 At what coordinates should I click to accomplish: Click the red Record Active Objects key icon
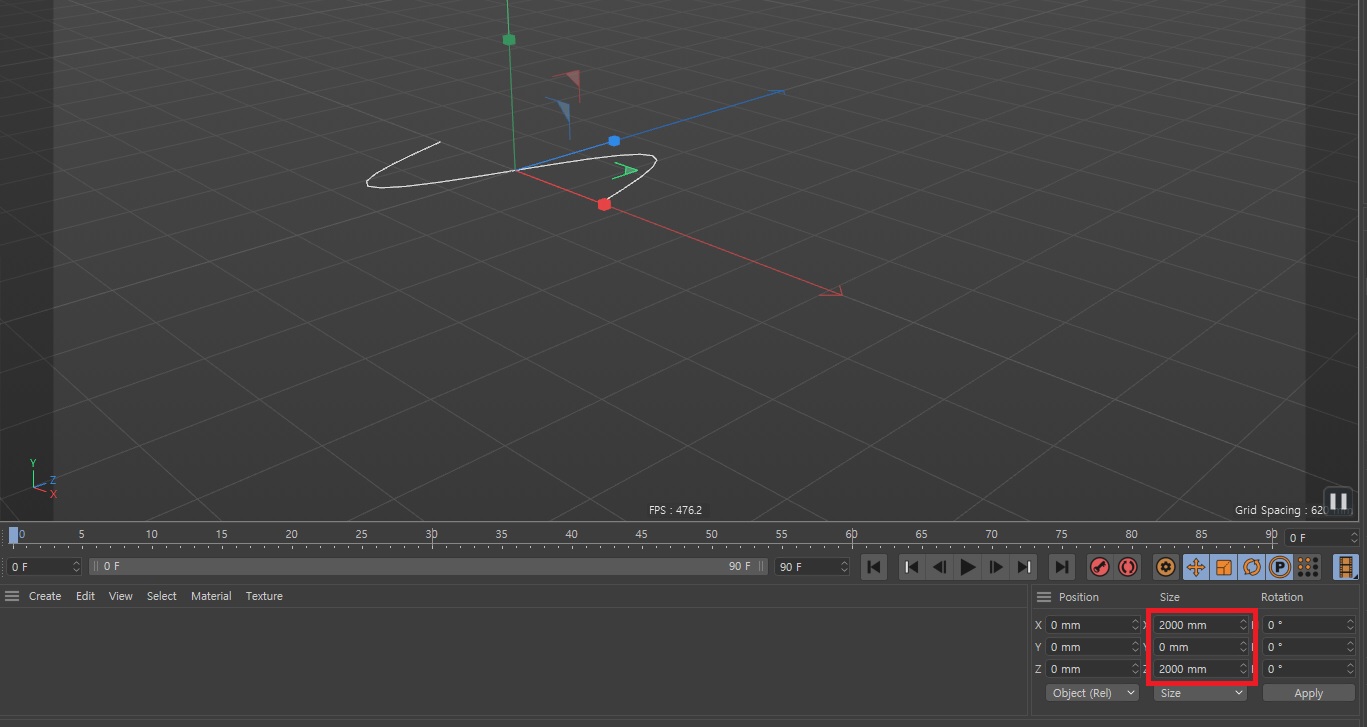[1099, 567]
